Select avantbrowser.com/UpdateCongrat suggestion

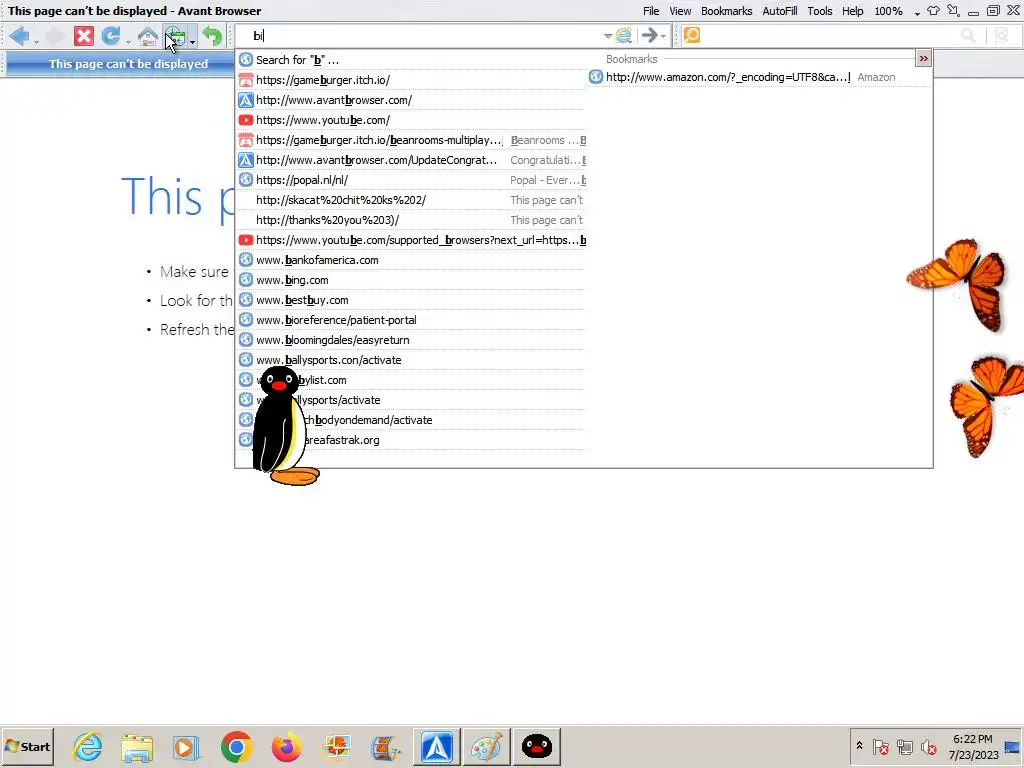point(411,160)
